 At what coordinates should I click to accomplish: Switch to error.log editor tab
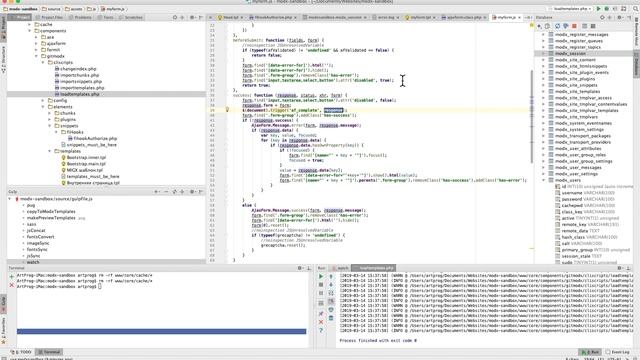385,18
